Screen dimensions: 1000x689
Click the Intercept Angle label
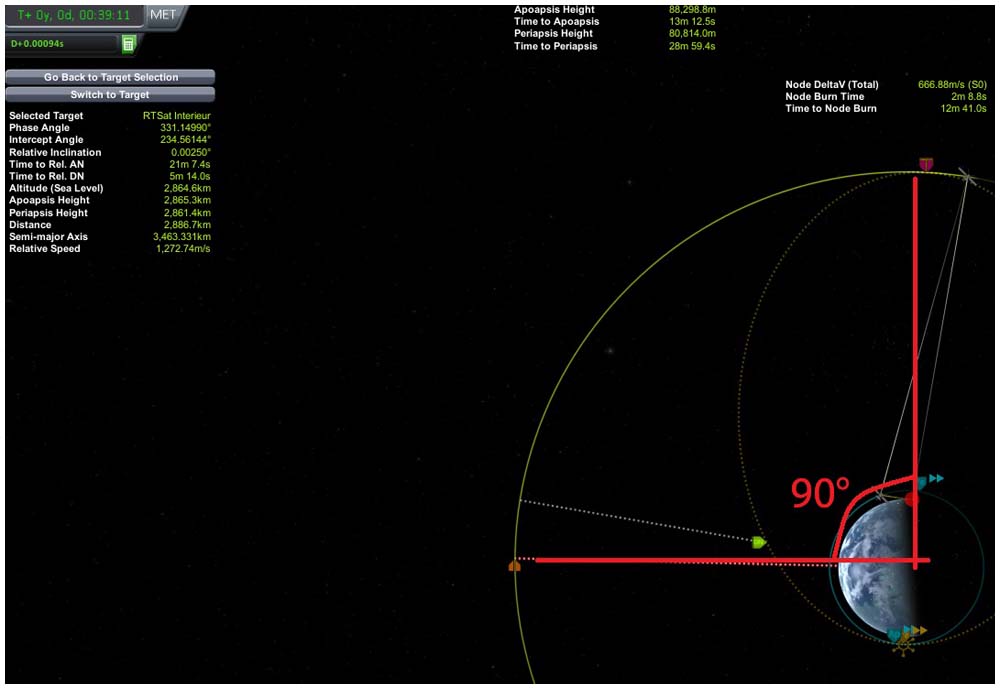pos(46,140)
